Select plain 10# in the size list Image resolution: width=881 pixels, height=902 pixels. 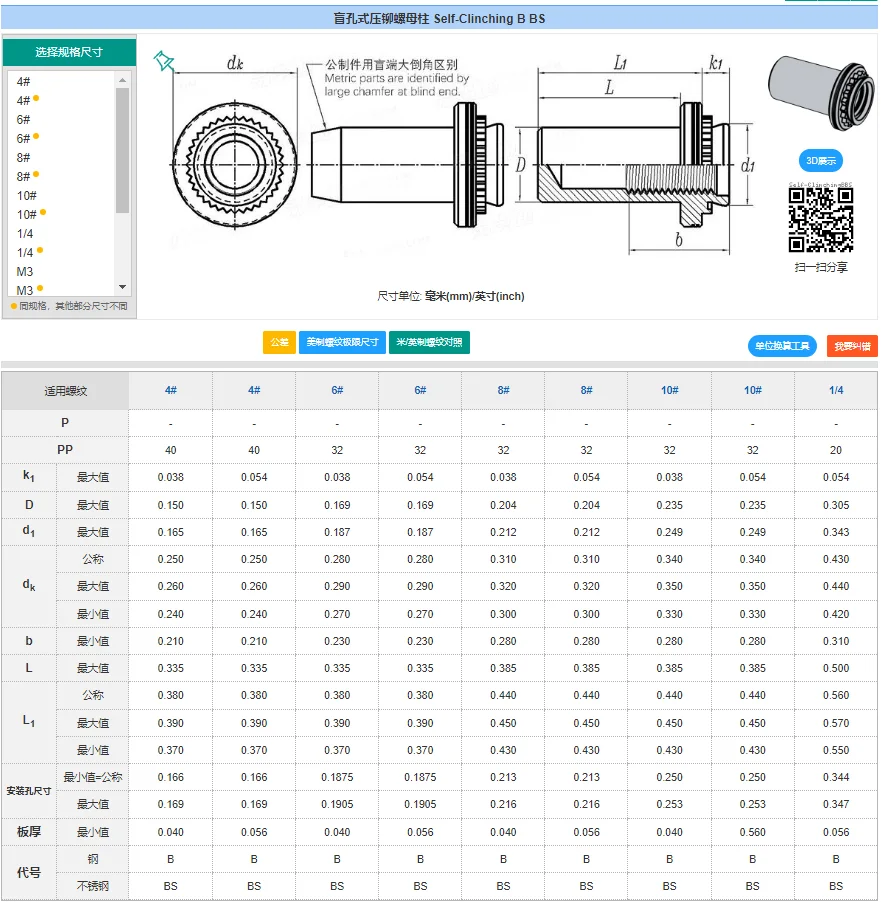tap(26, 195)
